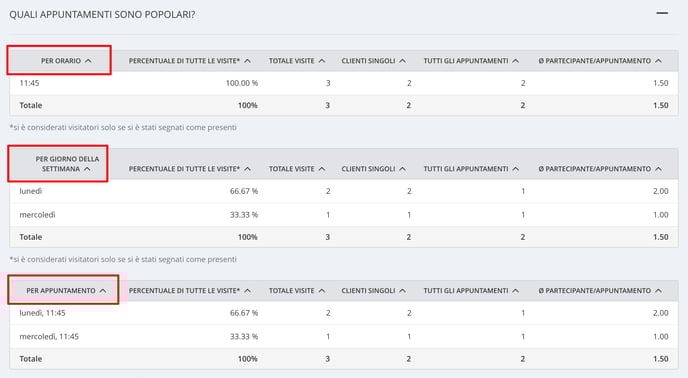Sort weekday table by Partecipante/Appuntamento

[x=600, y=169]
